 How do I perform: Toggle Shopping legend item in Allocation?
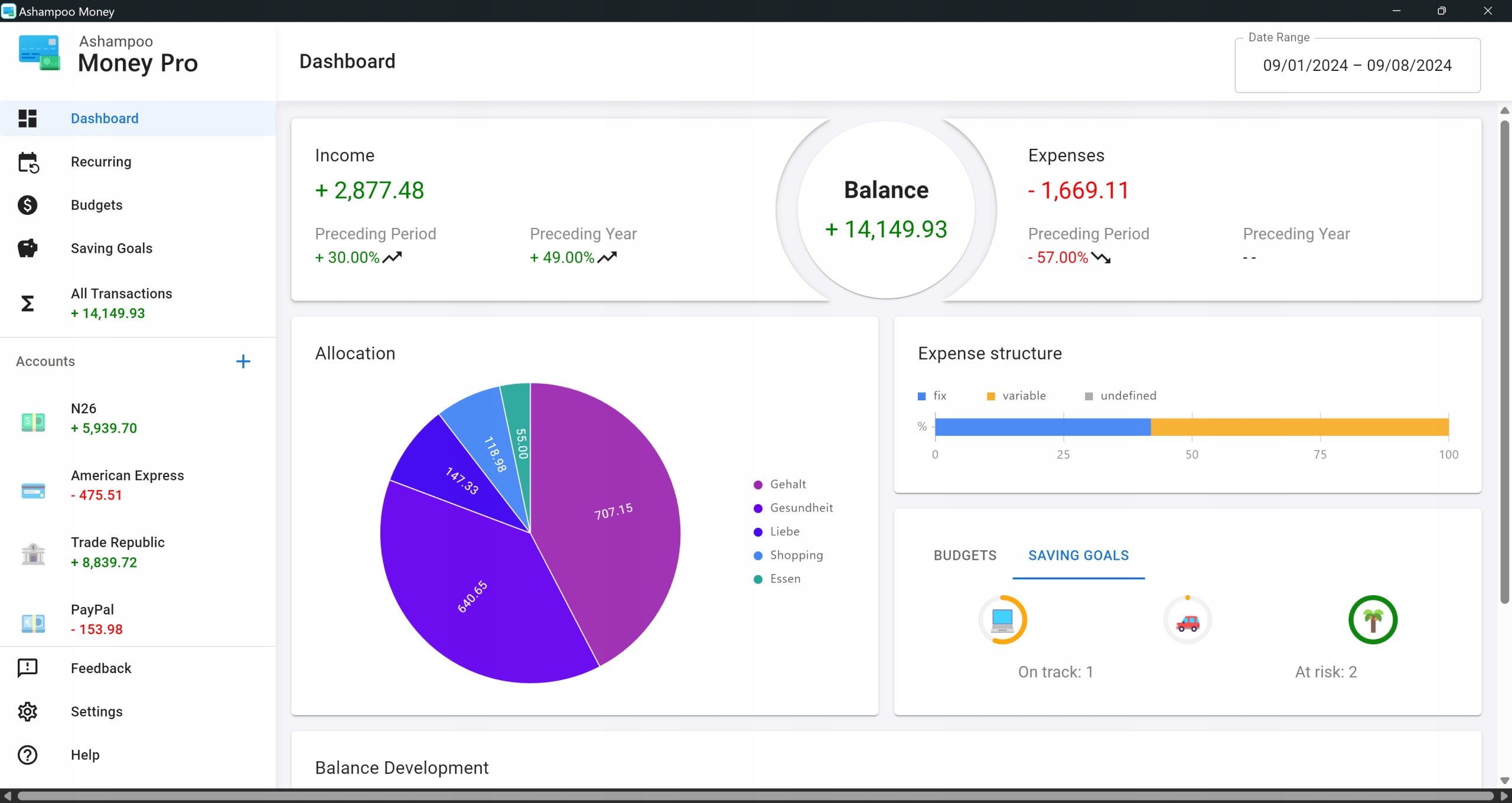(x=796, y=555)
